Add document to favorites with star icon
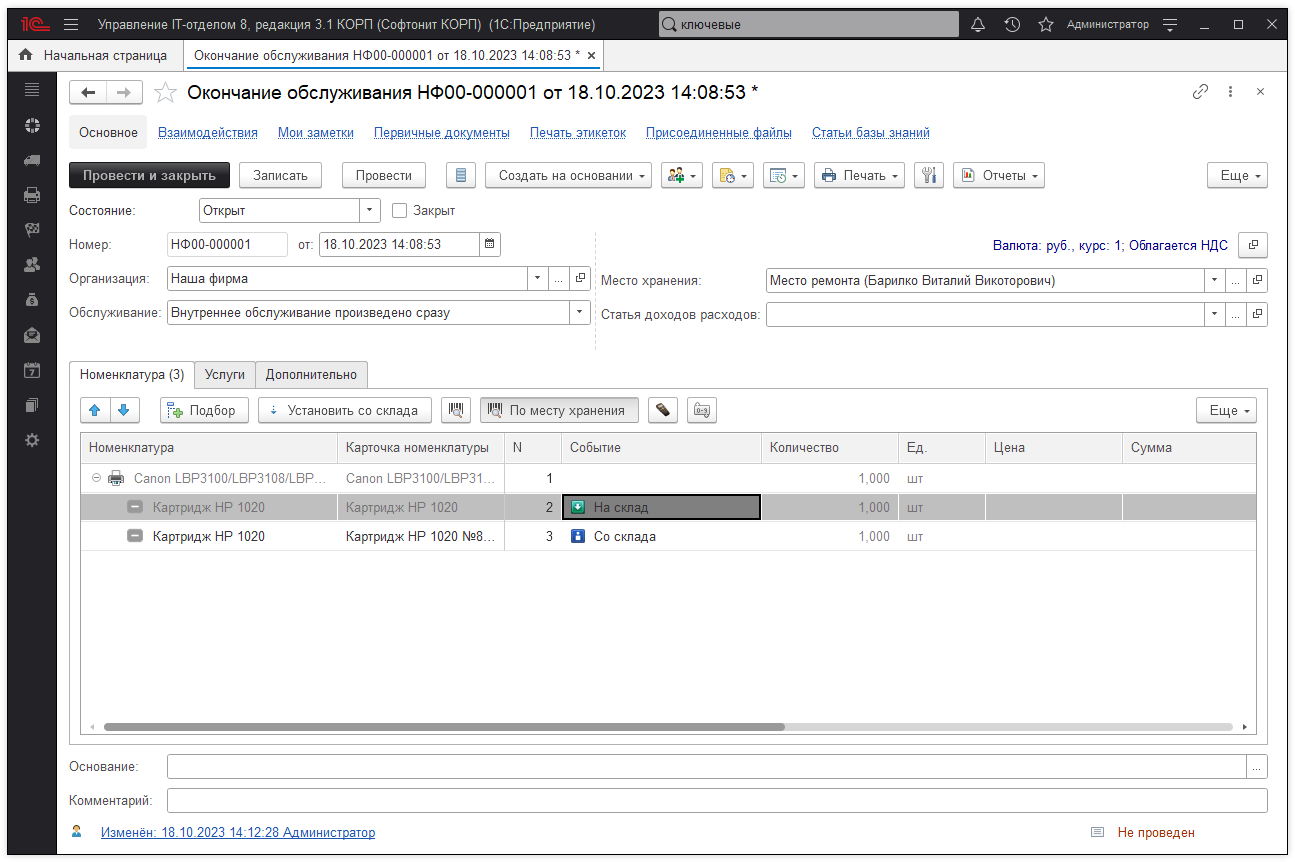This screenshot has height=862, width=1295. point(166,93)
